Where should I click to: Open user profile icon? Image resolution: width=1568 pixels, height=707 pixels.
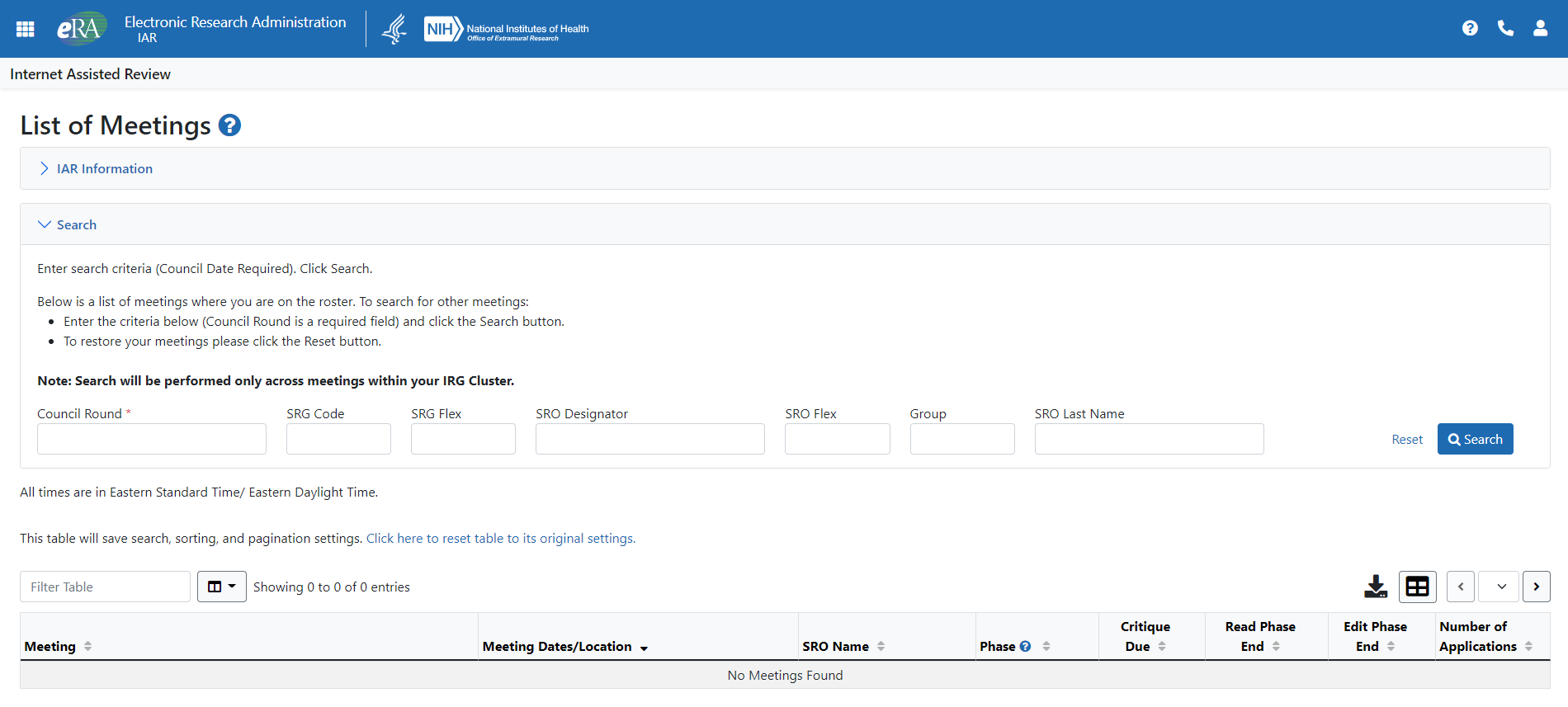pyautogui.click(x=1540, y=28)
